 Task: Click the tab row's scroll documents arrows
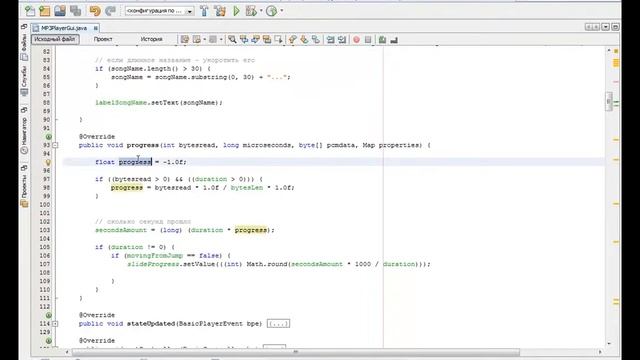coord(592,27)
